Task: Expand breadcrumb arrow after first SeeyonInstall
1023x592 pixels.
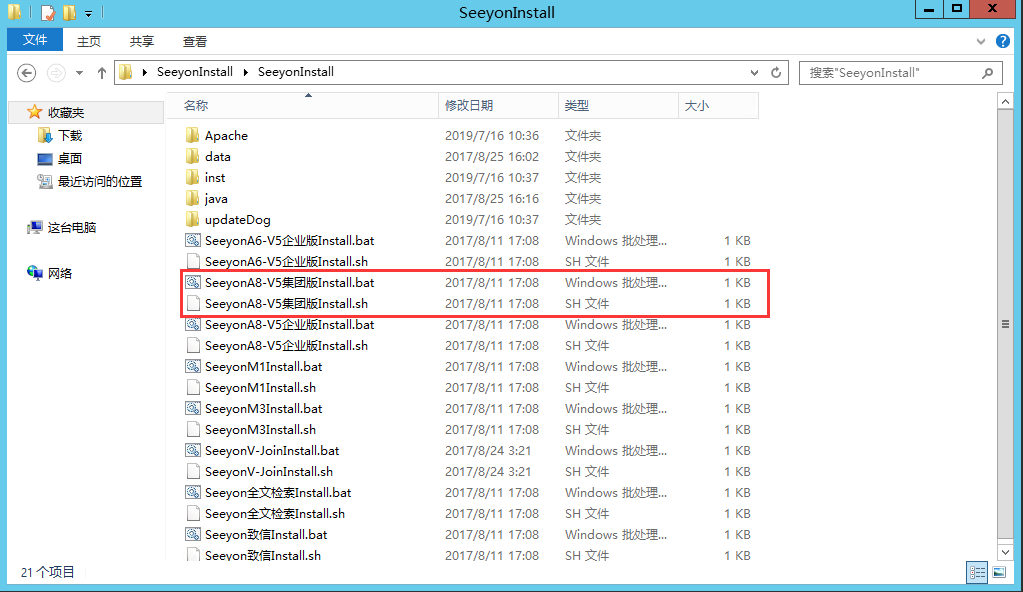Action: pos(245,72)
